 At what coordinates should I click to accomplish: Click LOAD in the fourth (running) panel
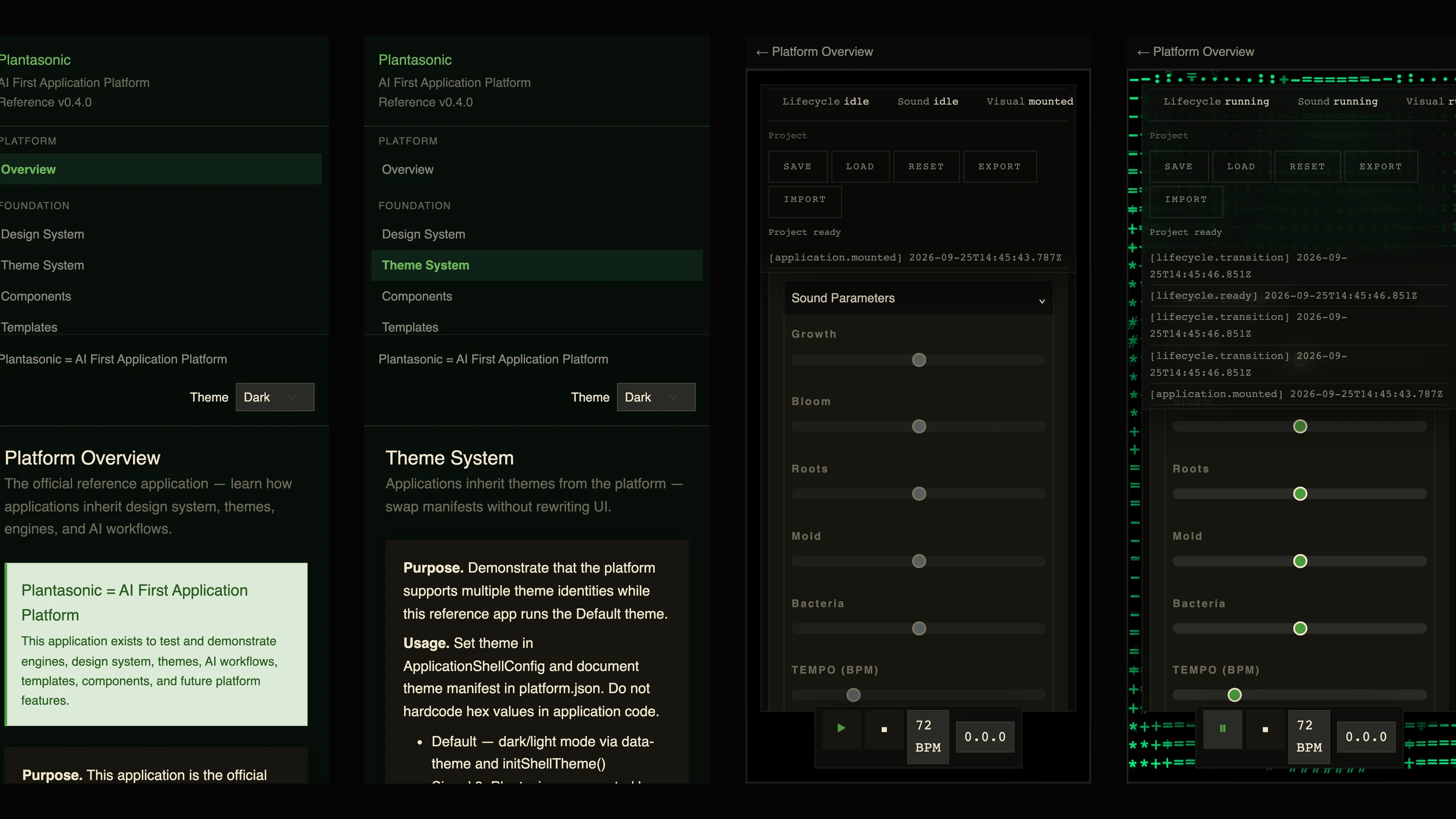(x=1241, y=167)
